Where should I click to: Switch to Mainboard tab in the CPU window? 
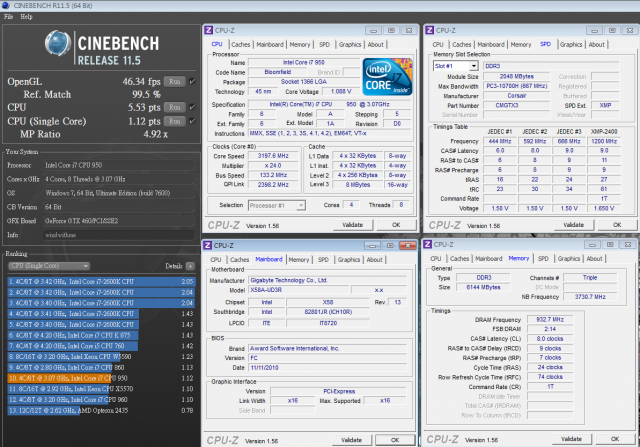[270, 44]
